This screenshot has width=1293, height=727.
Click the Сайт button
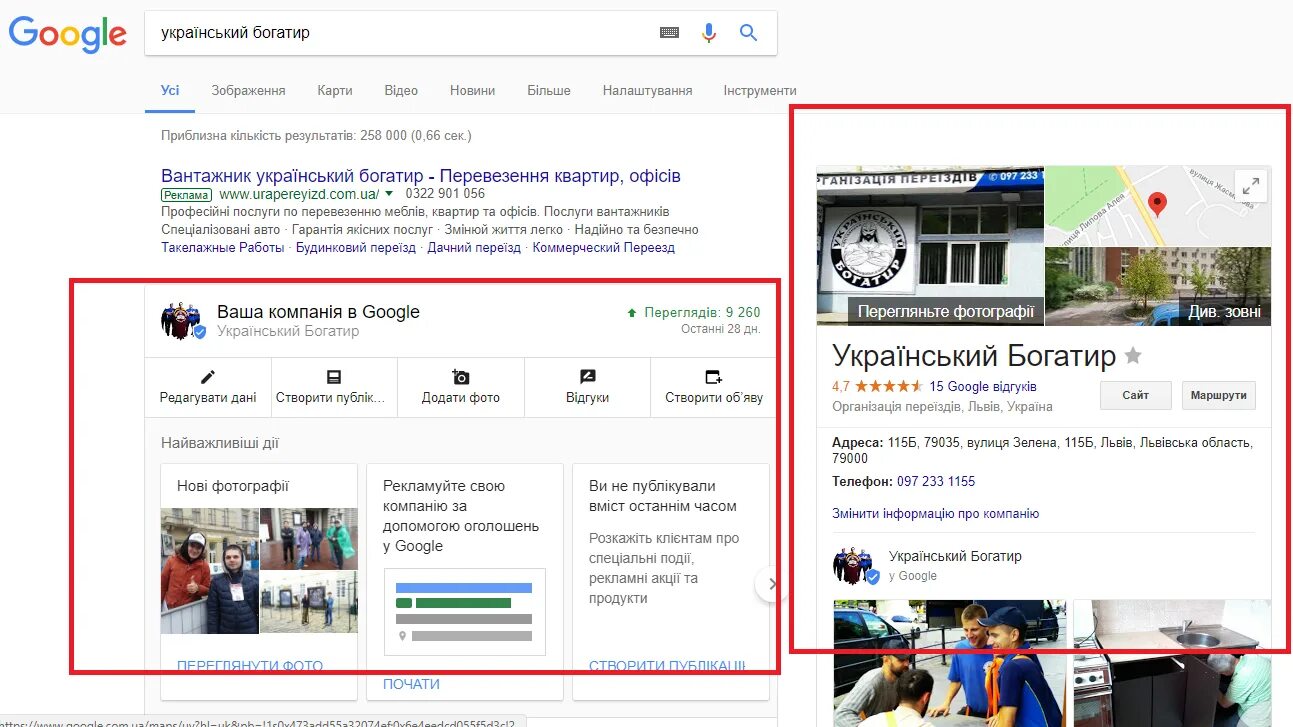tap(1135, 395)
